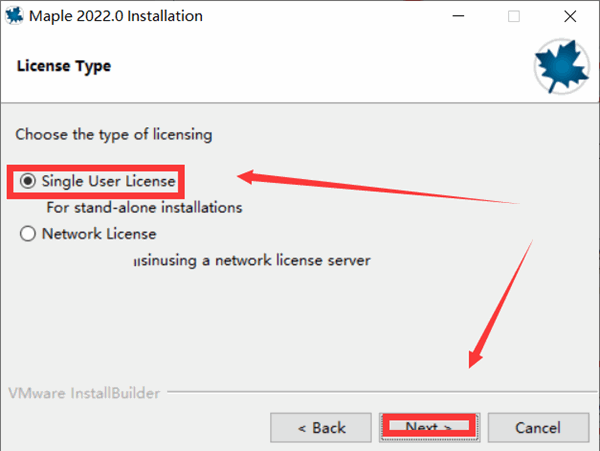Click the 'VMware InstallBuilder' footer label
Screen dimensions: 600x451
[83, 393]
